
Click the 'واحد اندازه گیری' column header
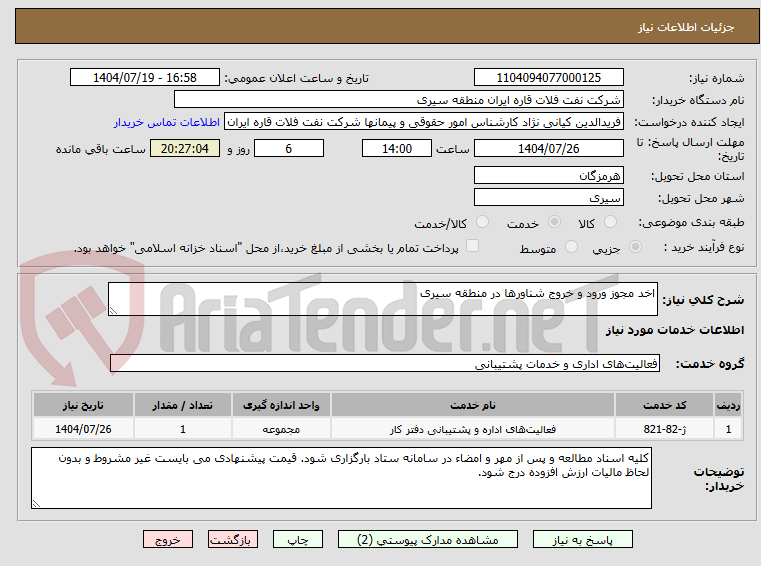tap(281, 405)
